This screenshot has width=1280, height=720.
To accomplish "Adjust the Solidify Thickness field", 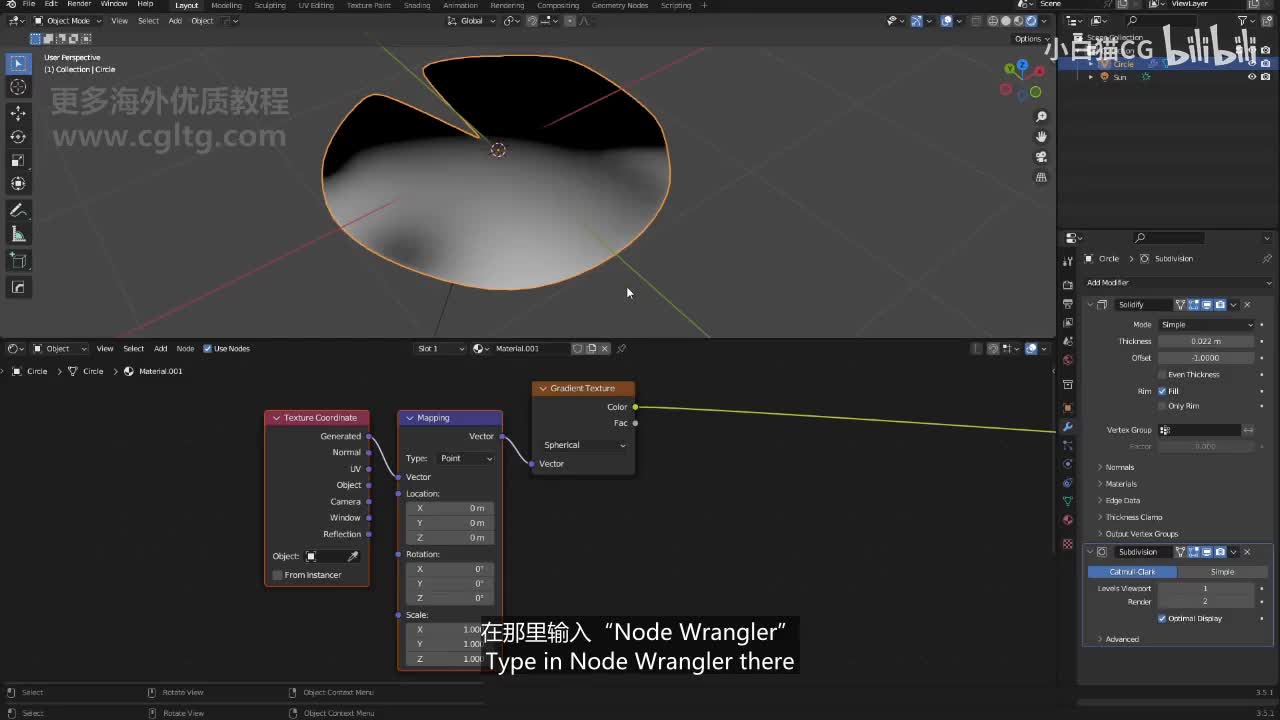I will pos(1205,341).
